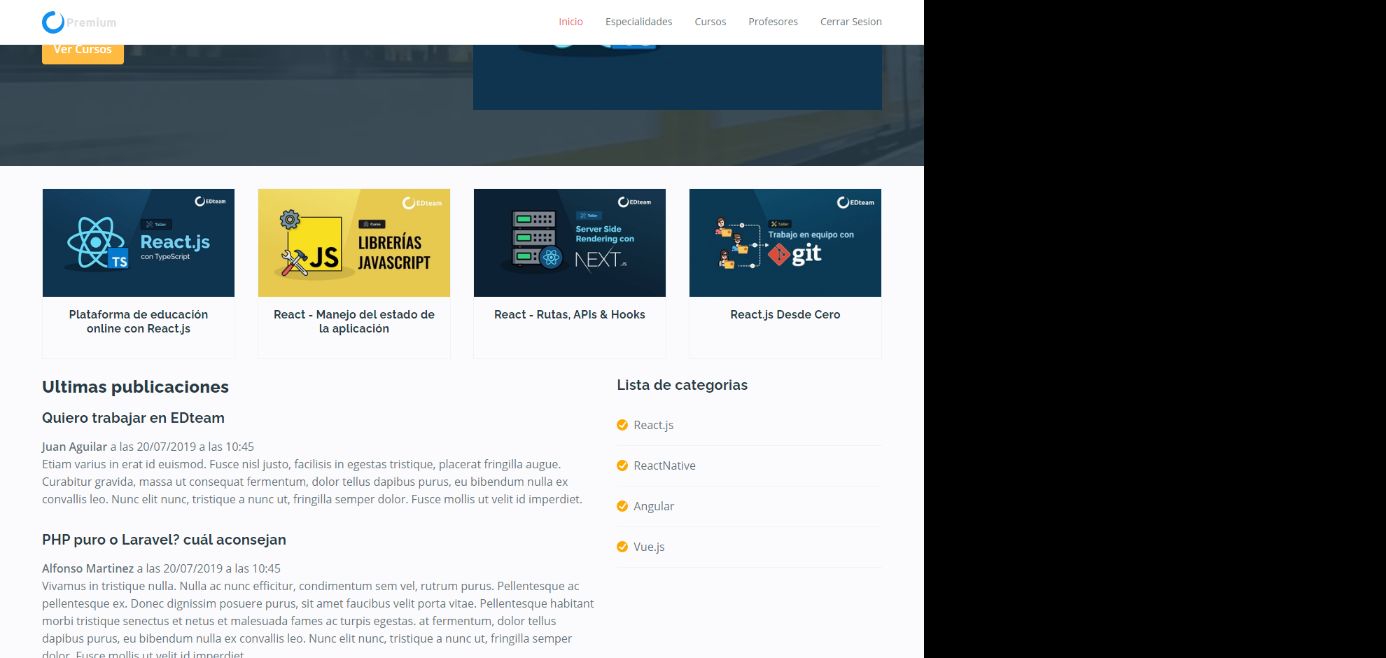Screen dimensions: 1386x658
Task: Click the checkmark icon beside ReactNative
Action: pyautogui.click(x=622, y=466)
